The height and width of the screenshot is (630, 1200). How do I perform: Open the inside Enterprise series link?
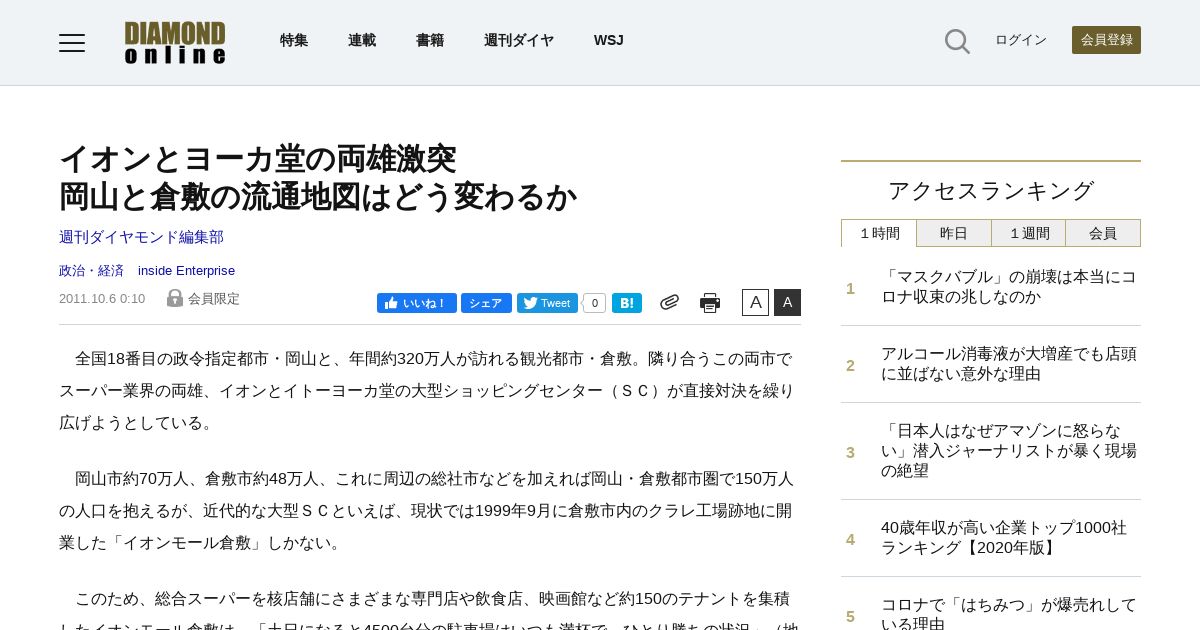(186, 270)
